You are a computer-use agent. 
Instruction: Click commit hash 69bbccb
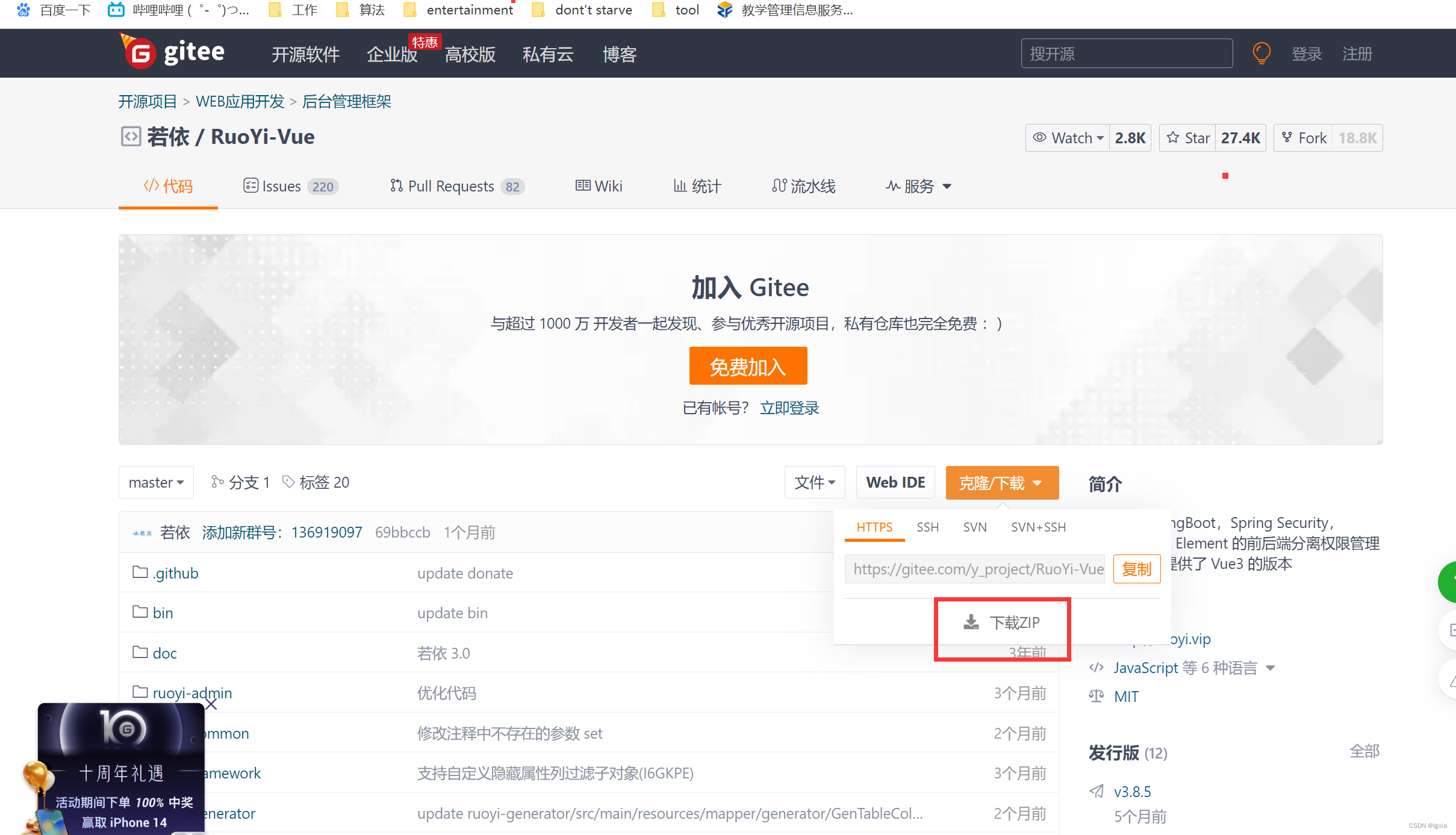click(x=402, y=532)
